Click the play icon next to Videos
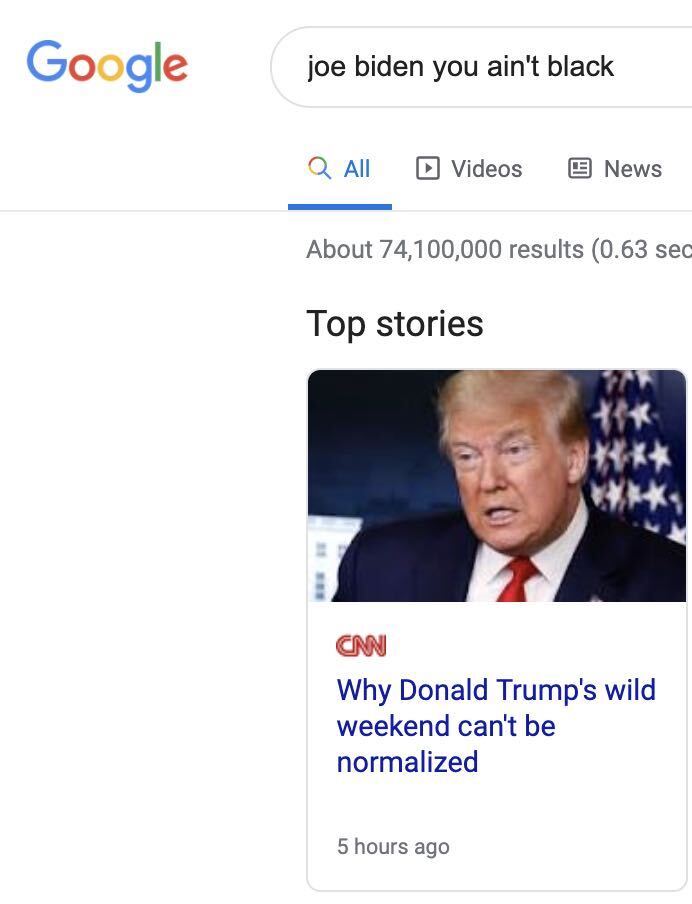692x904 pixels. [x=427, y=168]
